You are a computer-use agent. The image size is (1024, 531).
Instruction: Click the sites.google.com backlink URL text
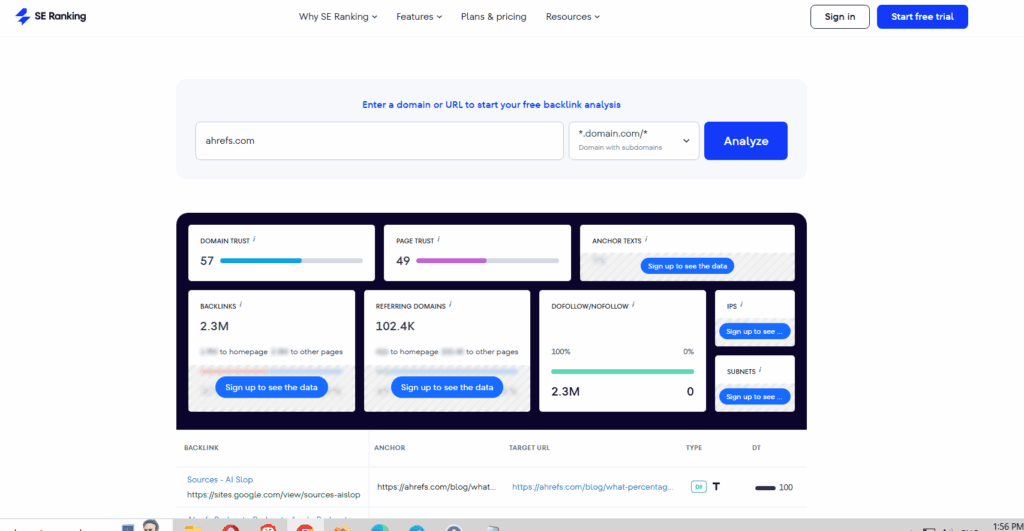point(274,494)
